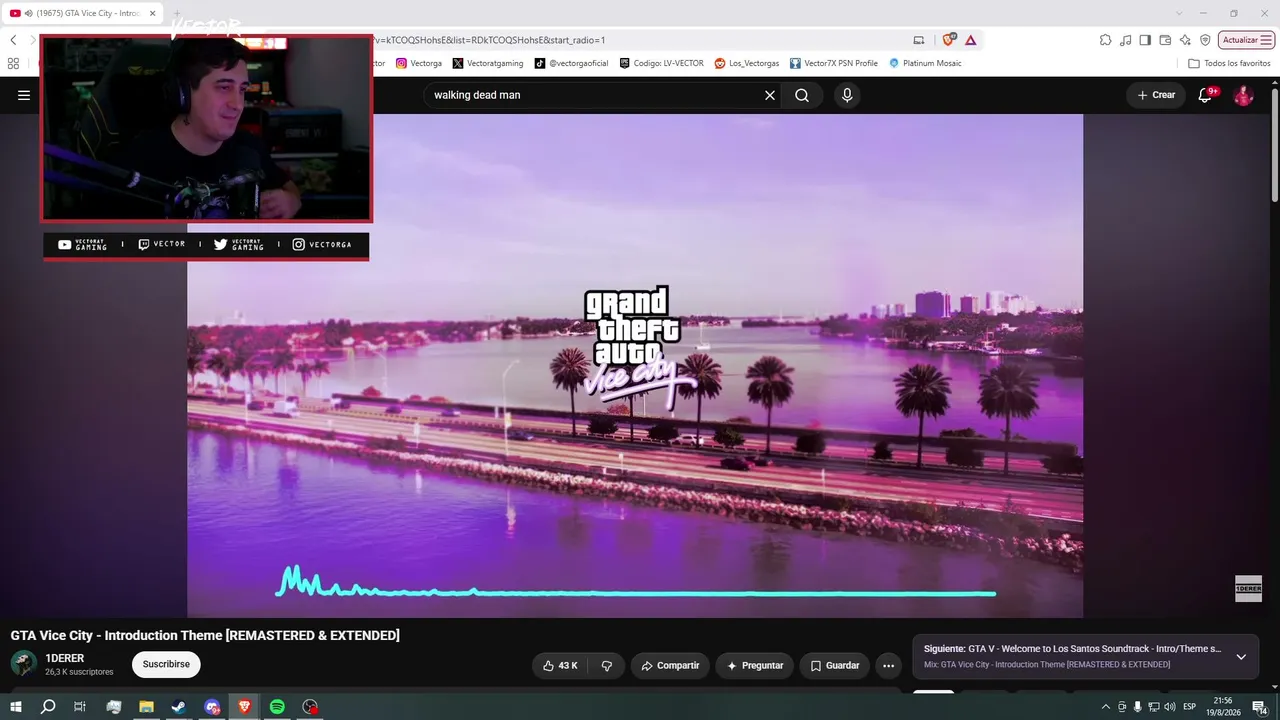
Task: Focus the YouTube search field
Action: point(595,95)
